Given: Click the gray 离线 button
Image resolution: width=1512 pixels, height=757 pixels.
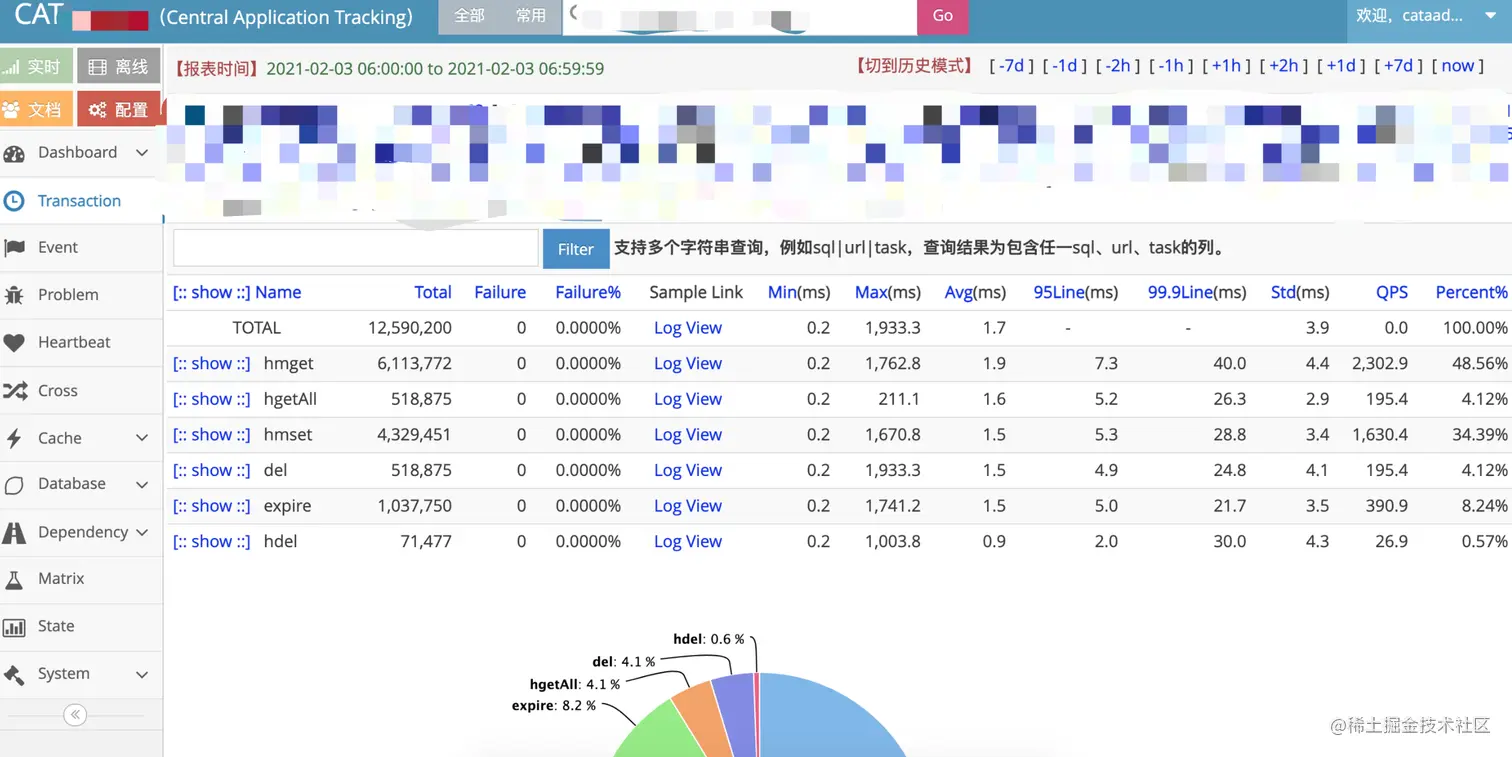Looking at the screenshot, I should 119,67.
